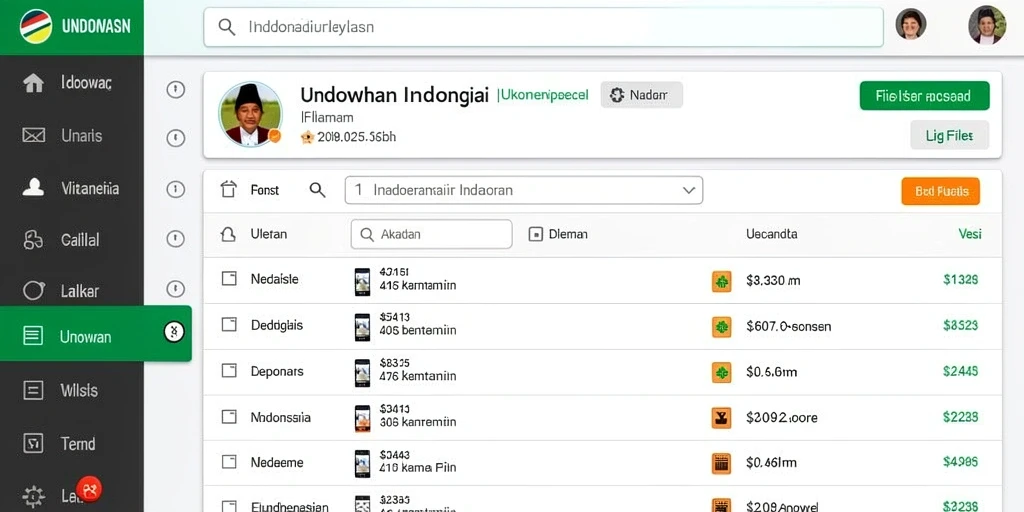This screenshot has height=512, width=1024.
Task: Click the orange icon in Deddglais row
Action: [x=721, y=326]
